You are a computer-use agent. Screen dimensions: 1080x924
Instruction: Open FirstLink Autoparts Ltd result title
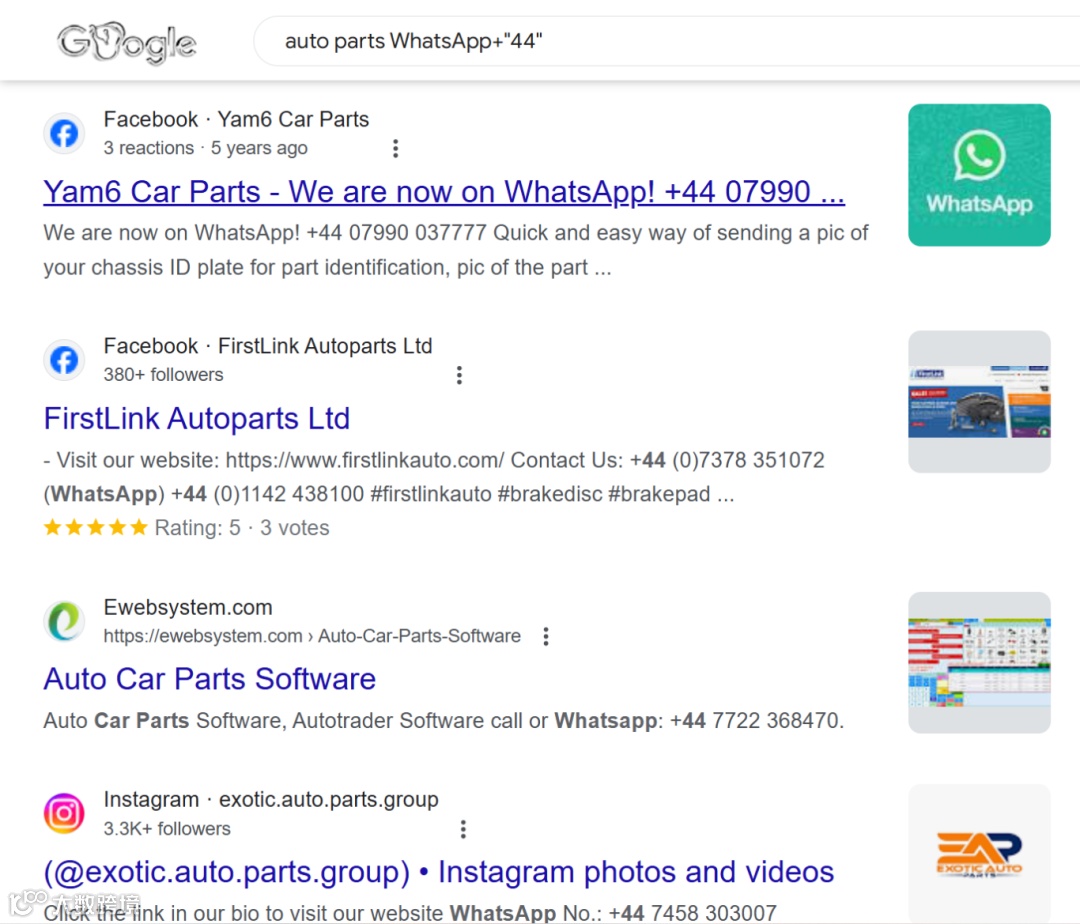coord(197,419)
